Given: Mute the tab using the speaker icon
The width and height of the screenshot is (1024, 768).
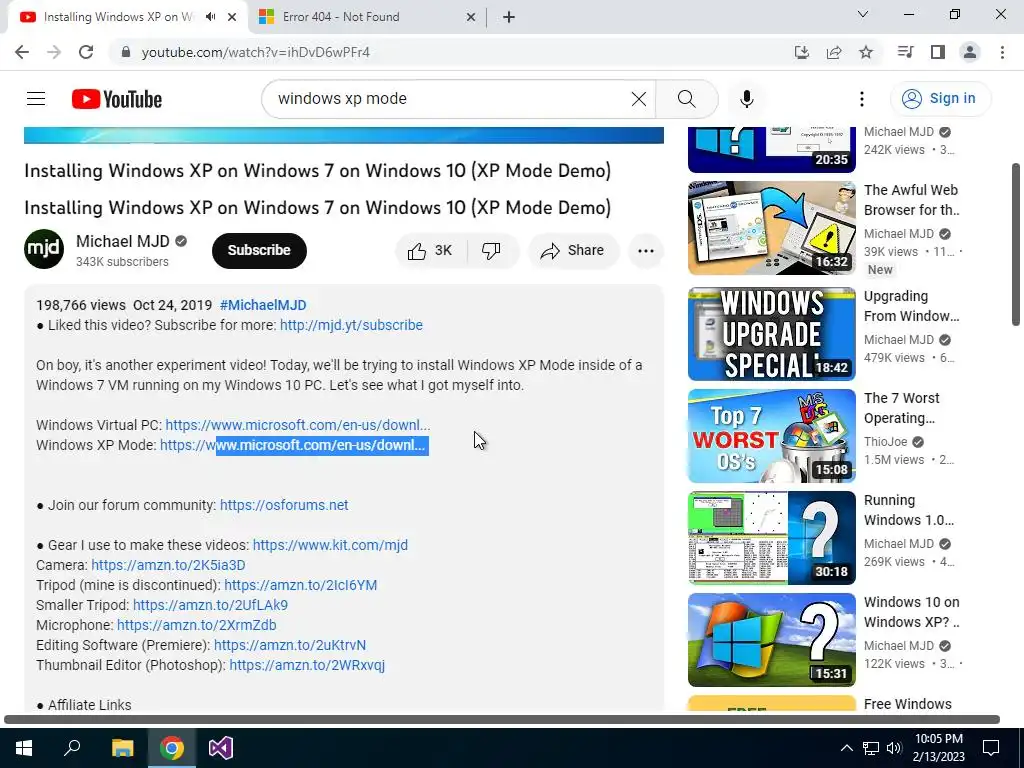Looking at the screenshot, I should click(x=210, y=17).
